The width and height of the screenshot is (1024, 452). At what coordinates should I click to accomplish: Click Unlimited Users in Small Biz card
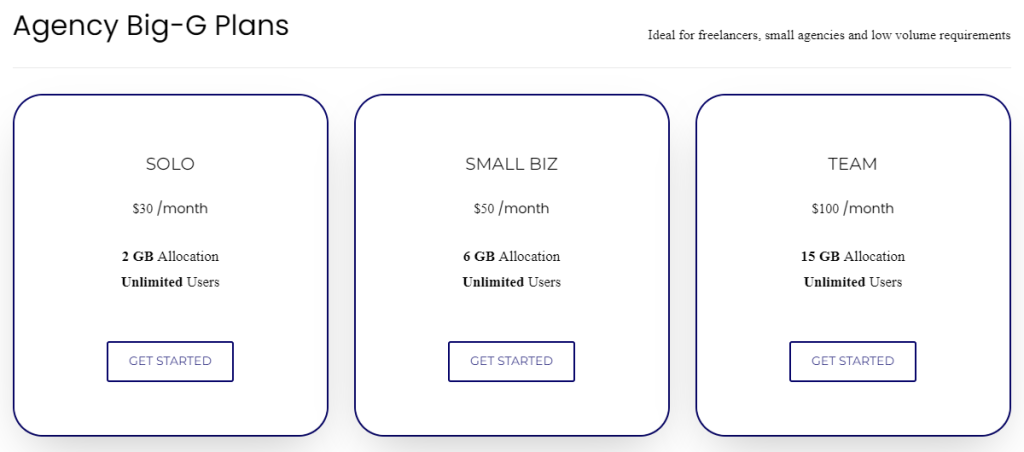pos(511,282)
